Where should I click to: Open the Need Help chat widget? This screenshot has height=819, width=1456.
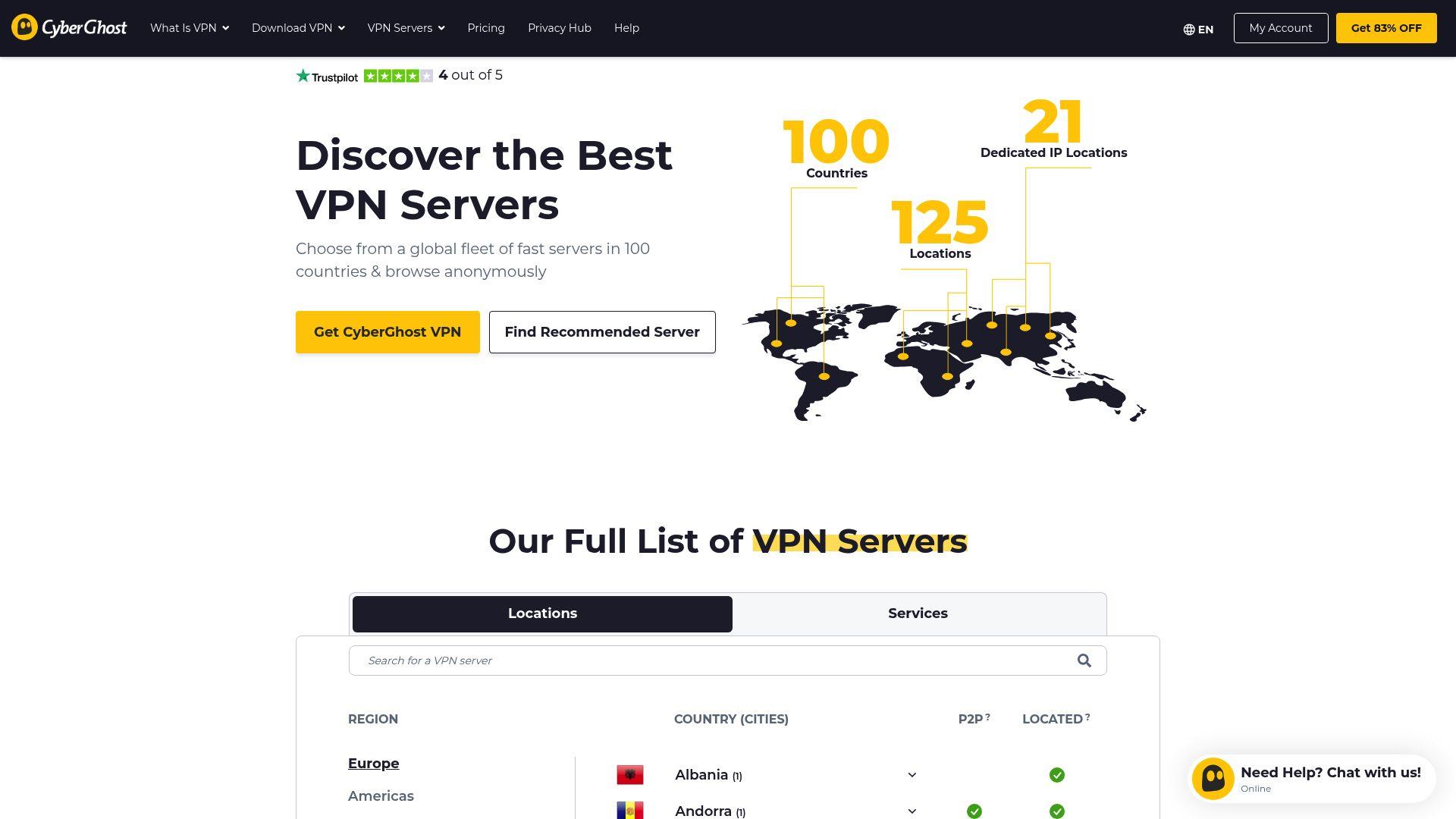pyautogui.click(x=1312, y=779)
